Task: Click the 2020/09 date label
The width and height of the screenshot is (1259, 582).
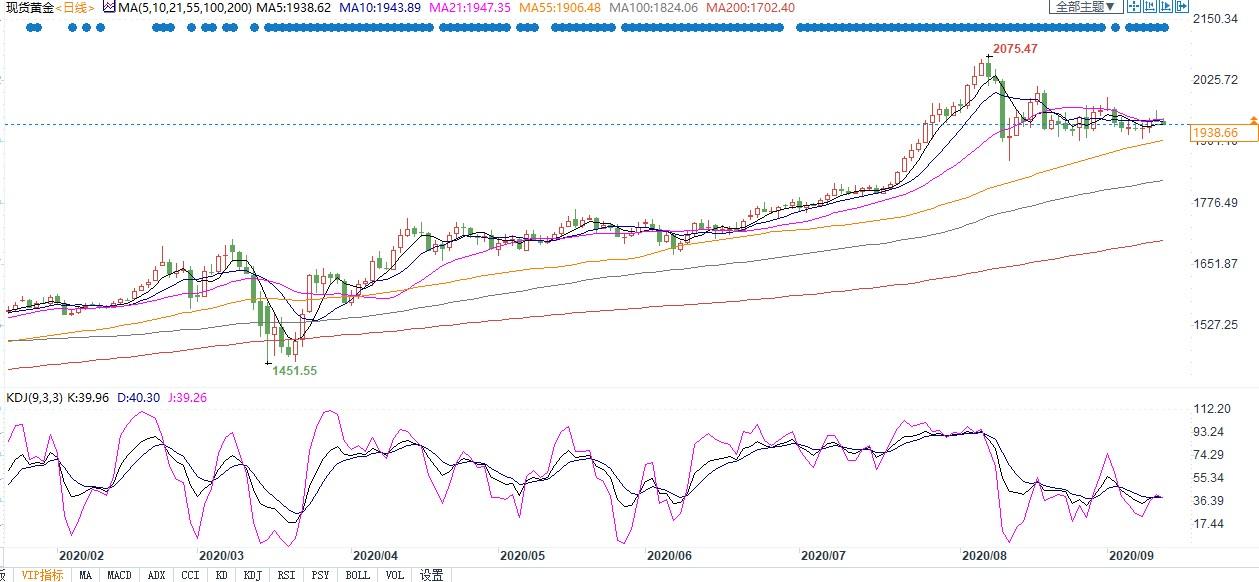Action: pos(1133,555)
